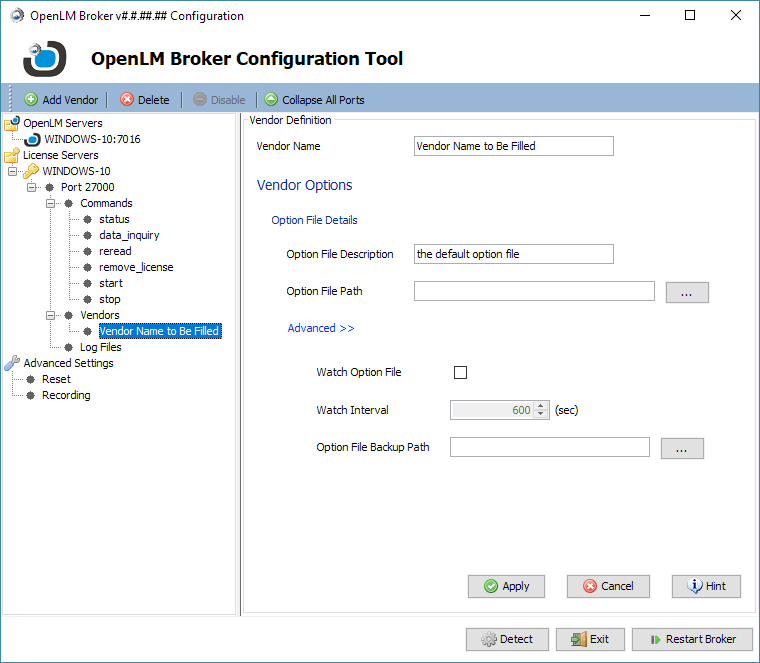Collapse the Commands tree node
The image size is (760, 663).
coord(49,203)
